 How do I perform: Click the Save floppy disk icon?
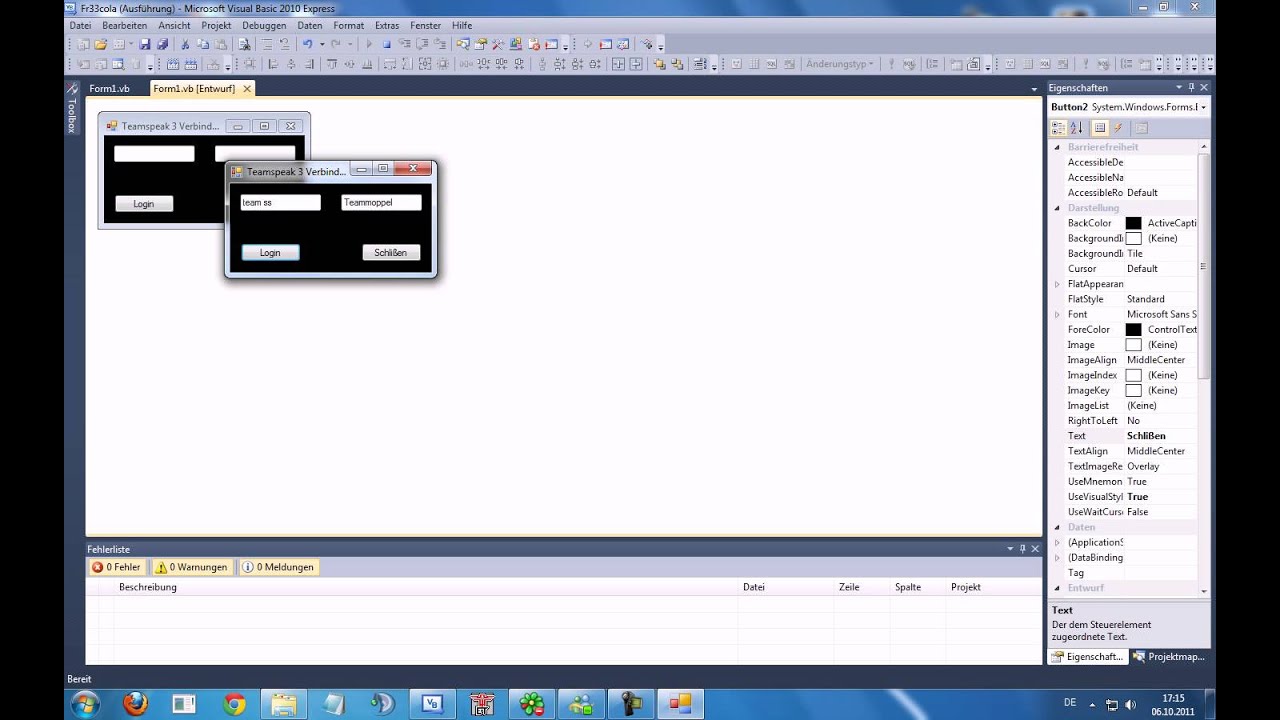click(145, 44)
